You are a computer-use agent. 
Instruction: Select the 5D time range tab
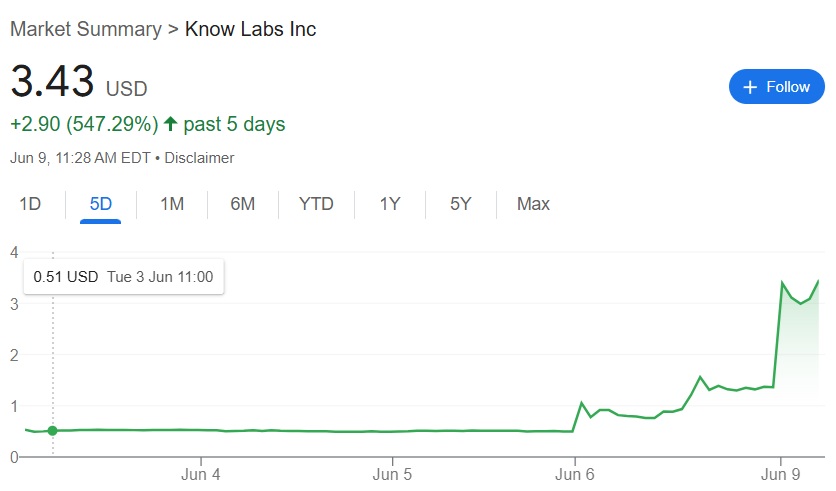point(100,204)
